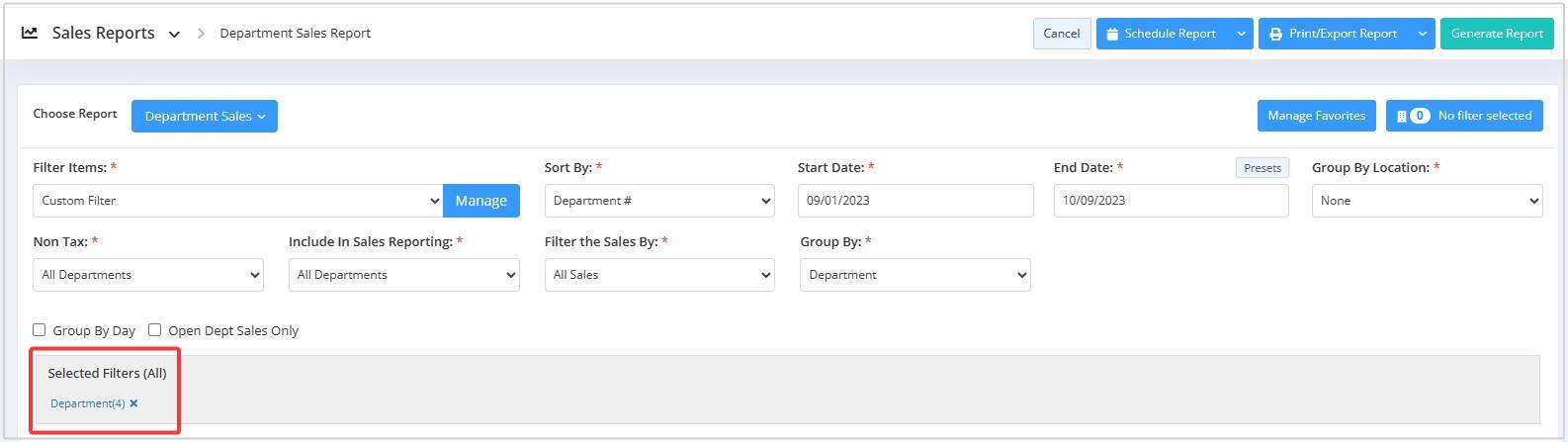Click the Sales Reports chart icon

[x=30, y=33]
